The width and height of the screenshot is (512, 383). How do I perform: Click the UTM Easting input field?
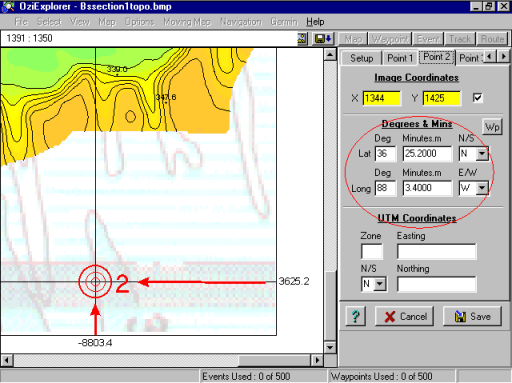point(437,252)
